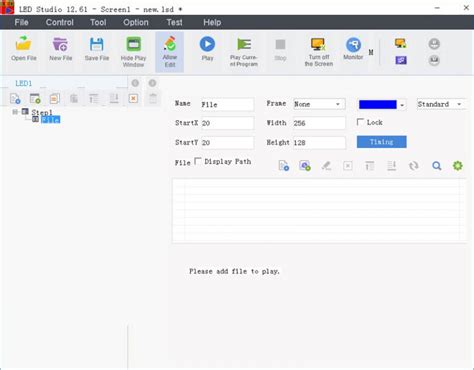This screenshot has width=474, height=370.
Task: Open the Option menu
Action: click(136, 22)
